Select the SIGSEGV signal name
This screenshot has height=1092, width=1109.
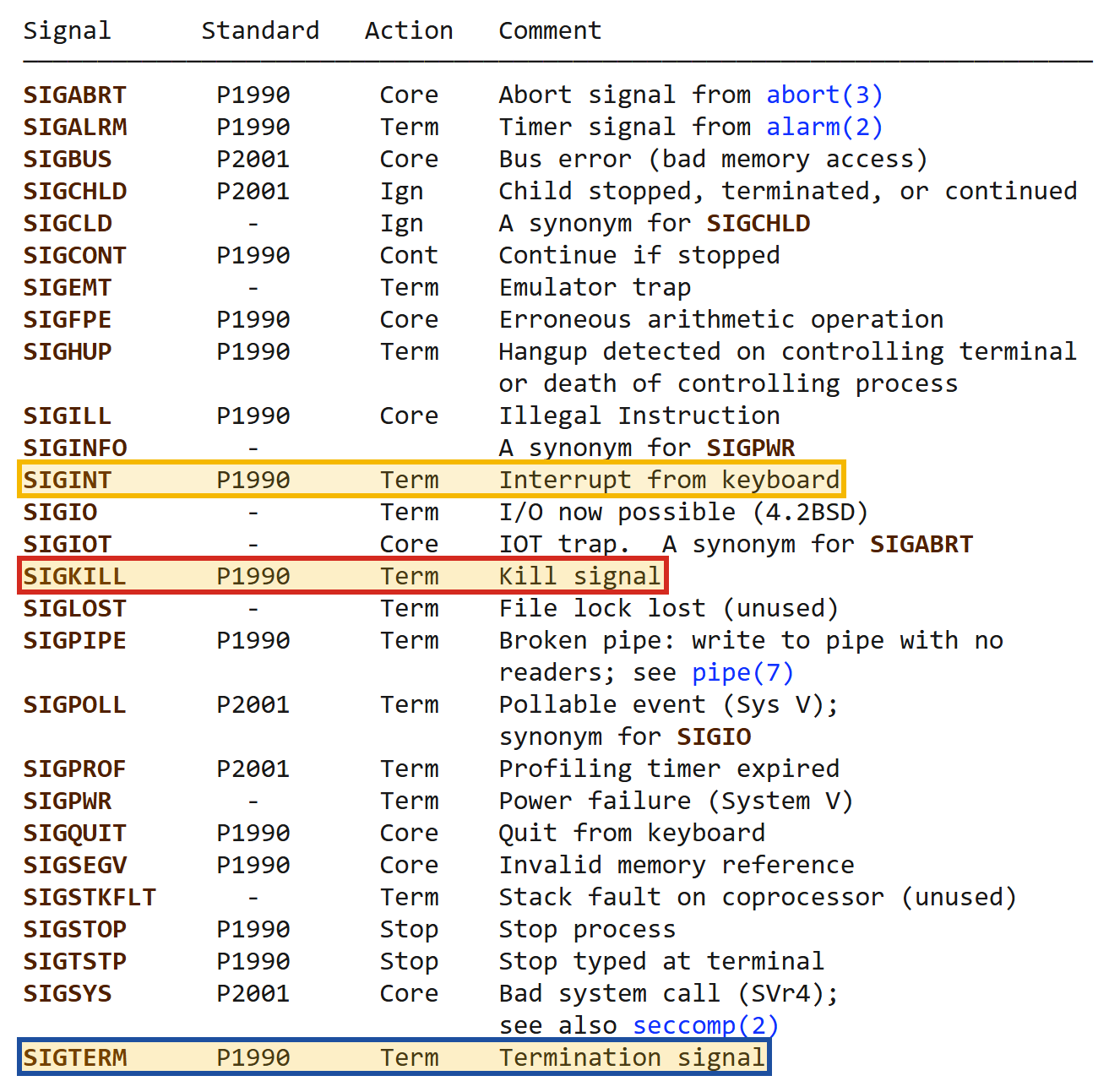click(75, 865)
